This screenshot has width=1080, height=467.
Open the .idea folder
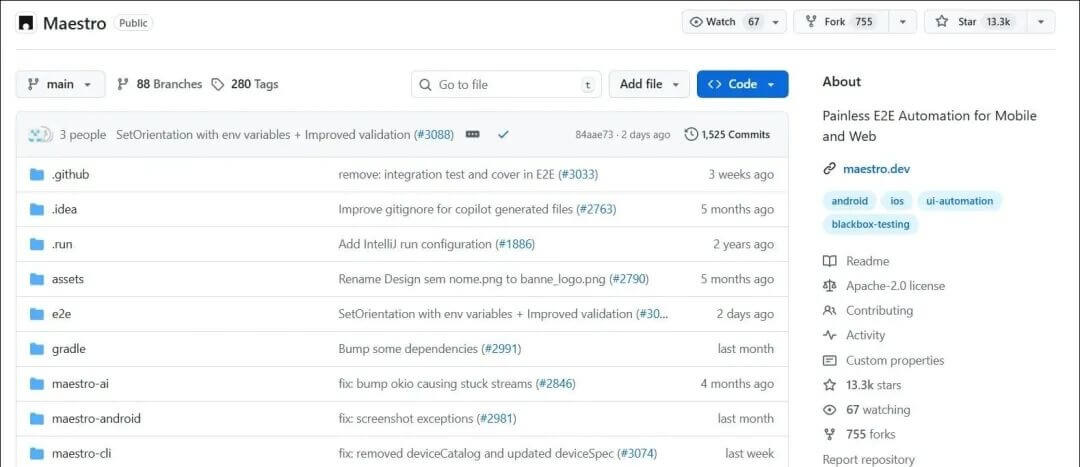64,209
